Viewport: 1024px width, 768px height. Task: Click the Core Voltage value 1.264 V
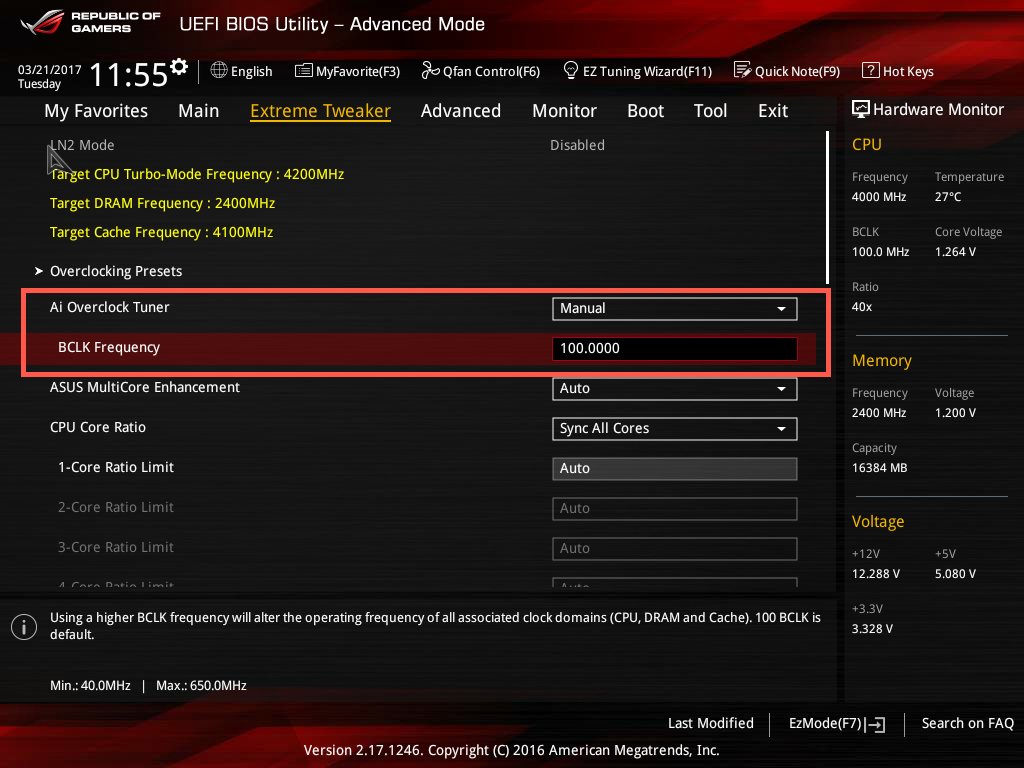coord(955,251)
